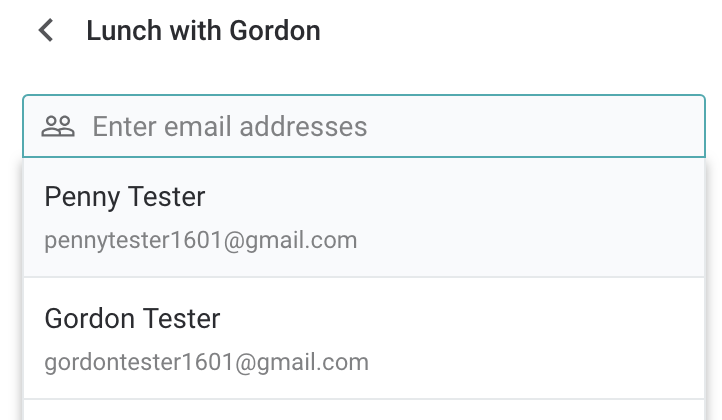This screenshot has height=420, width=722.
Task: Return to the event details via back arrow
Action: coord(45,30)
